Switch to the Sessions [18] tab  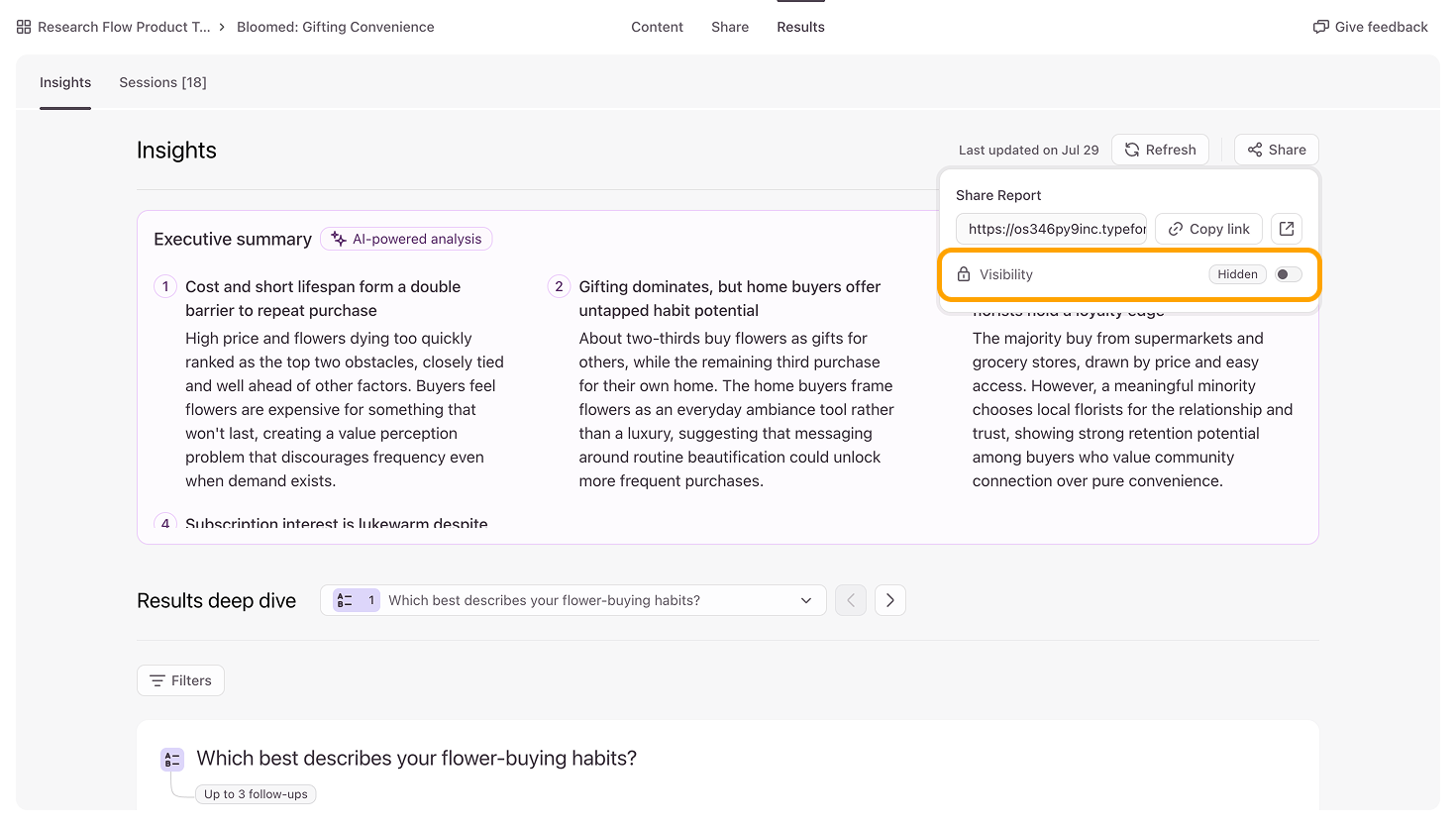pos(162,82)
